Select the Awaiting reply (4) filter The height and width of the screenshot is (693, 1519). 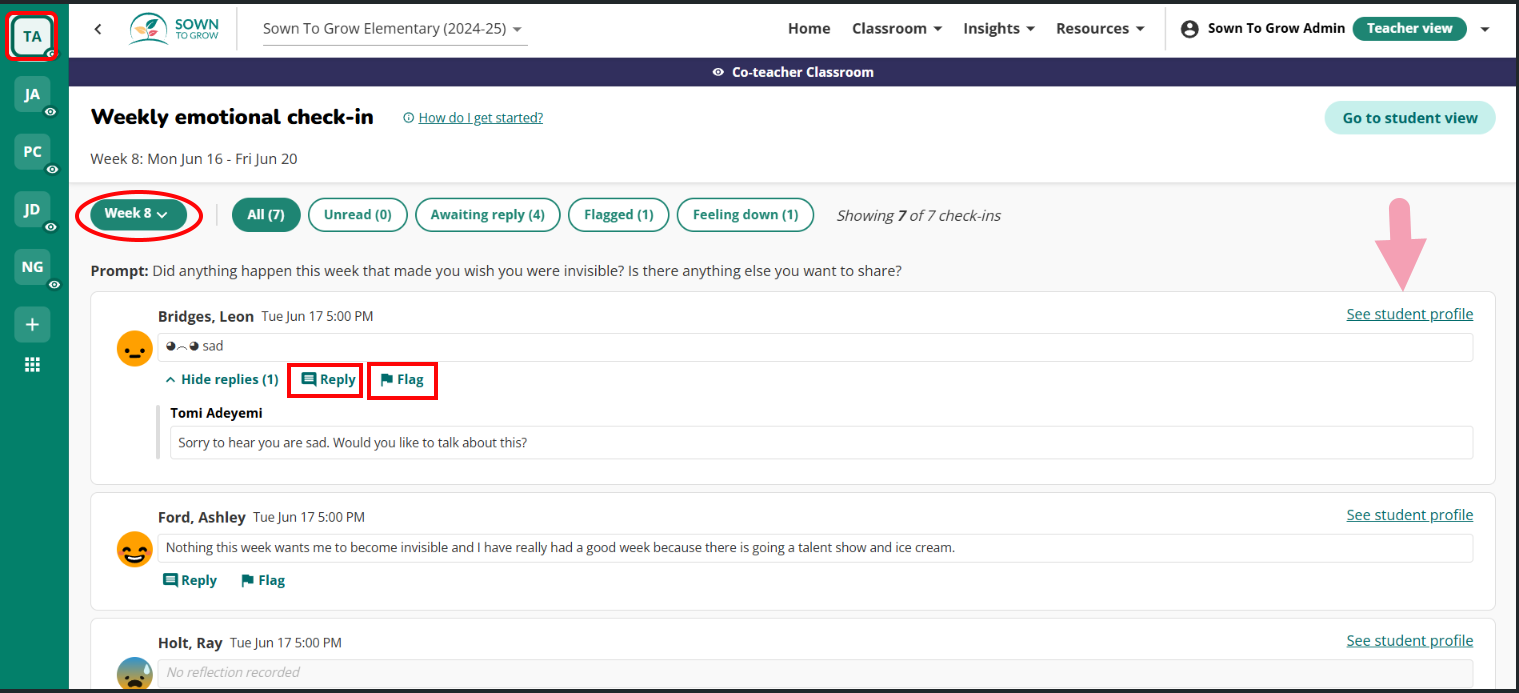pyautogui.click(x=488, y=215)
